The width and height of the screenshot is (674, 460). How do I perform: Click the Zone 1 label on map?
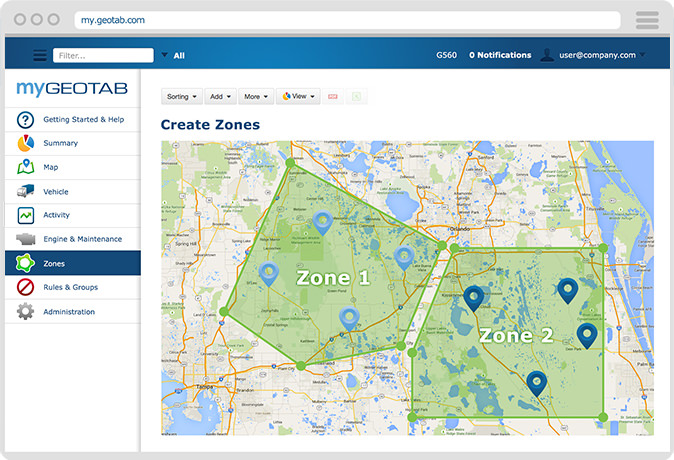pos(333,278)
